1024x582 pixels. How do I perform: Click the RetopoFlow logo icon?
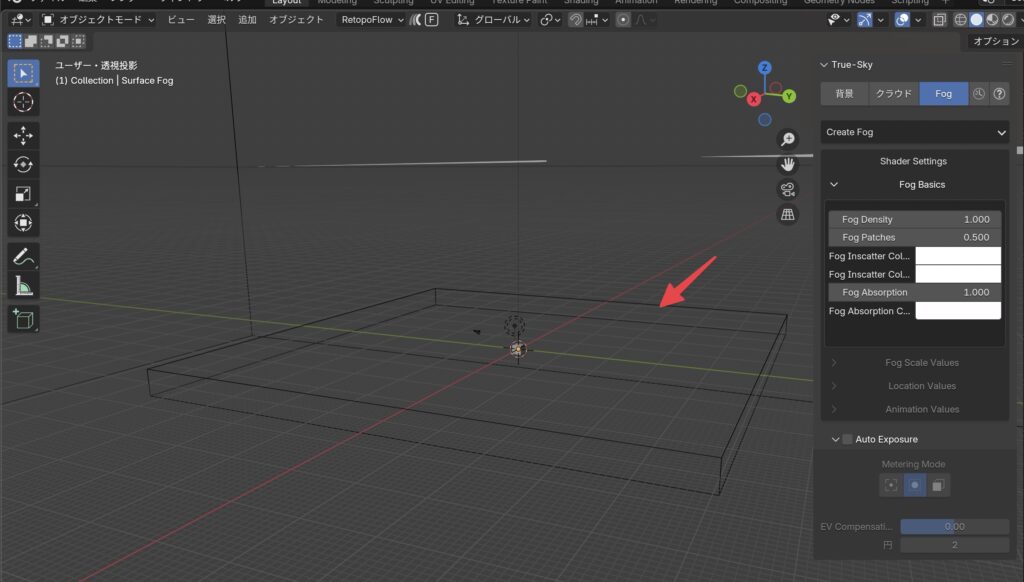coord(415,20)
